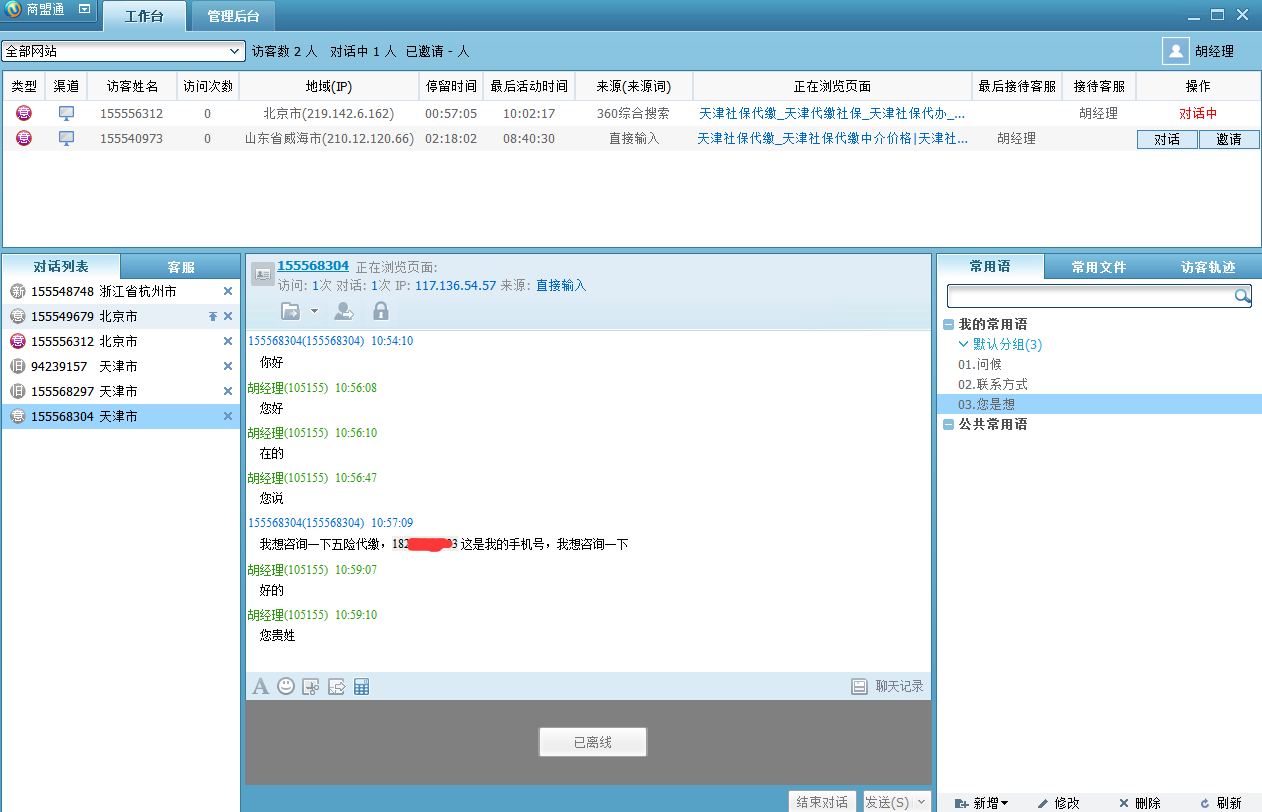Viewport: 1262px width, 812px height.
Task: Open the 常用文件 tab
Action: [1099, 267]
